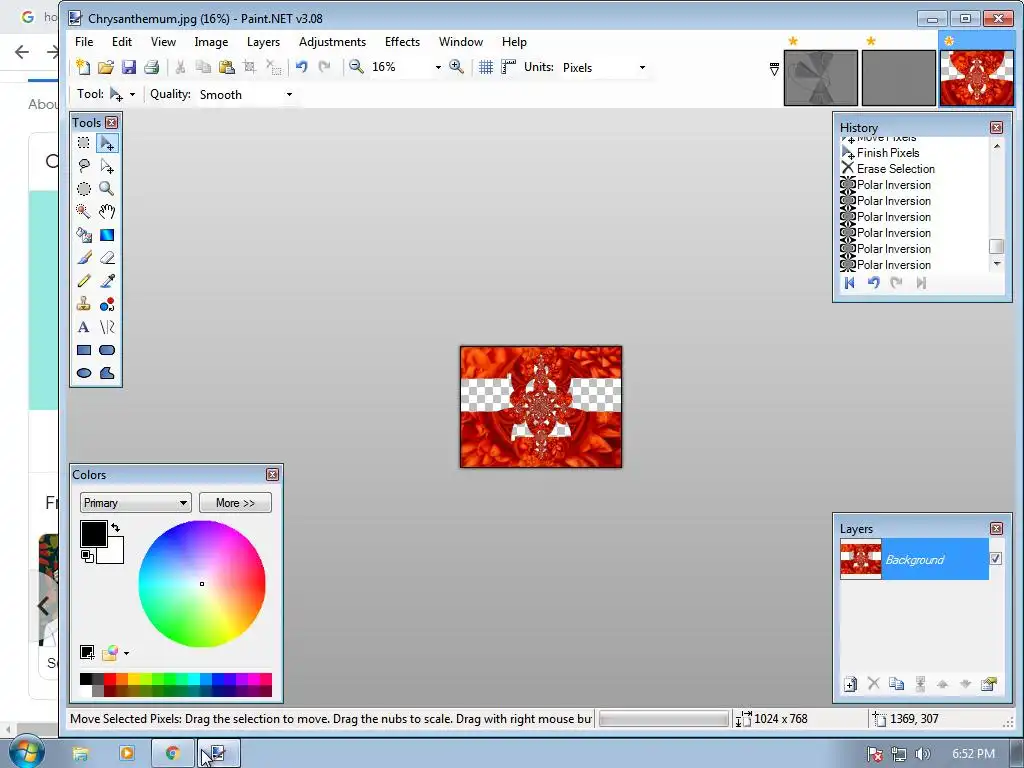Select the Gradient tool
The height and width of the screenshot is (768, 1024).
click(107, 235)
